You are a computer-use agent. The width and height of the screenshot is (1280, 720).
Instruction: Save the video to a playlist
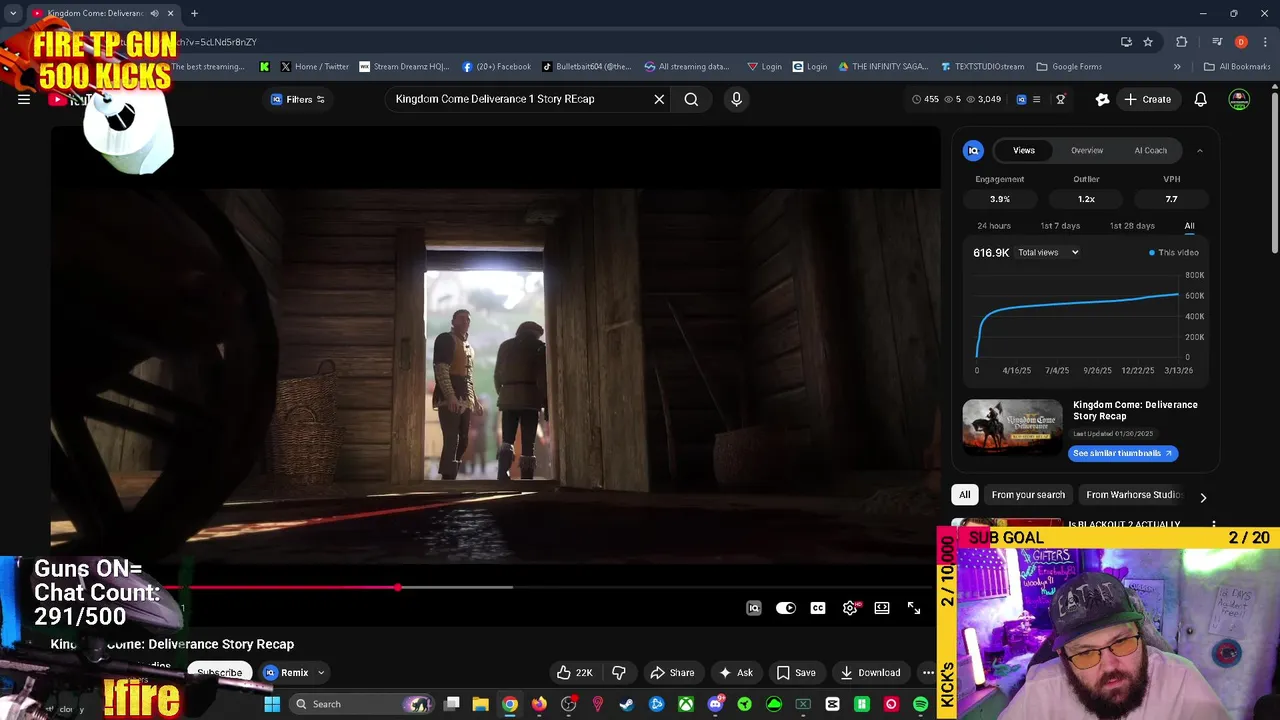(x=796, y=672)
